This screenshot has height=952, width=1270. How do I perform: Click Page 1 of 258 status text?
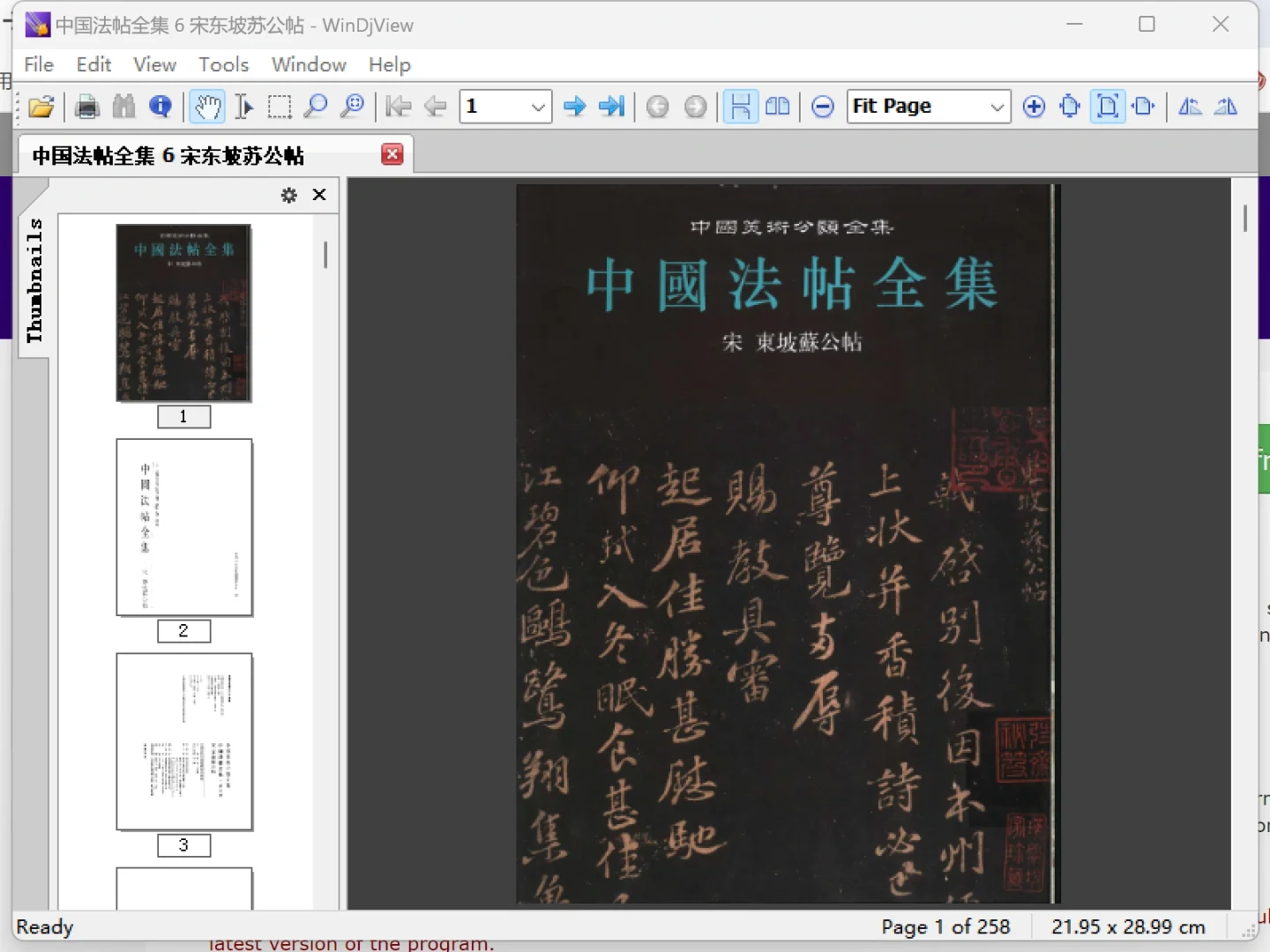click(x=945, y=926)
